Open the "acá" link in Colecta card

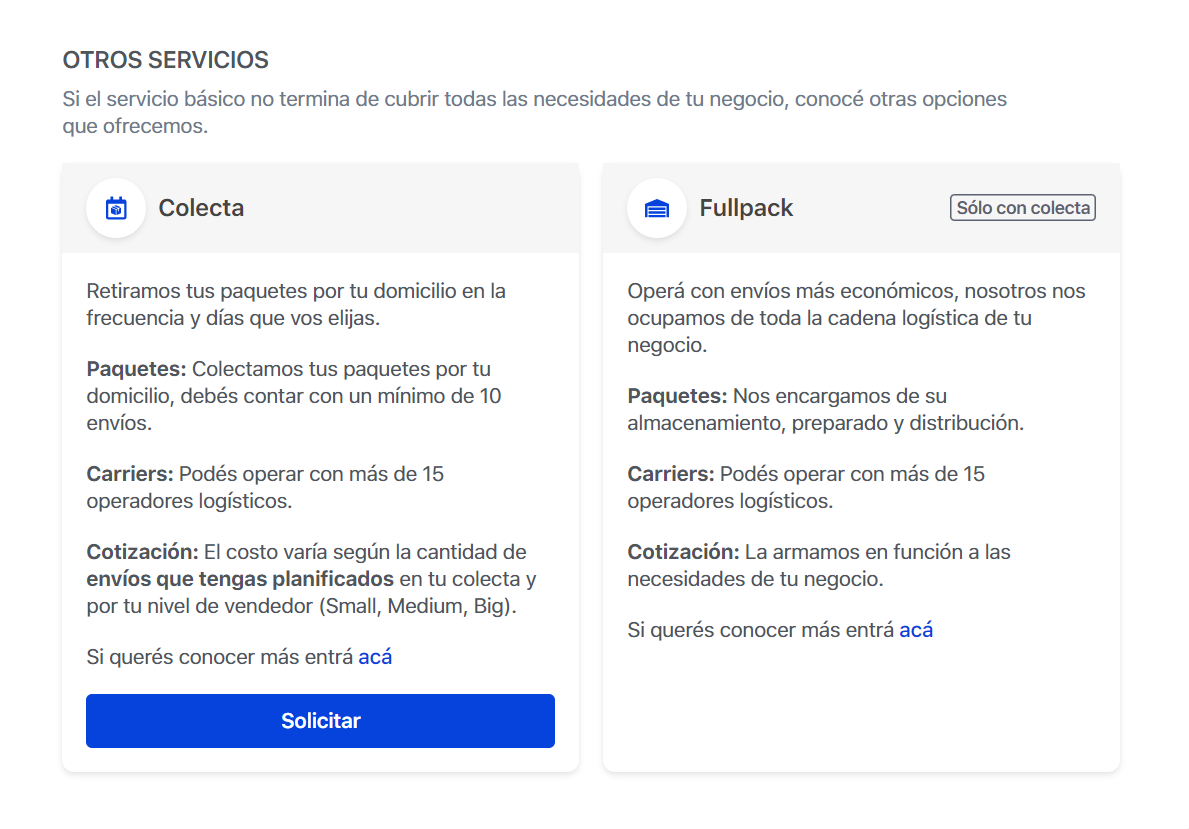375,657
